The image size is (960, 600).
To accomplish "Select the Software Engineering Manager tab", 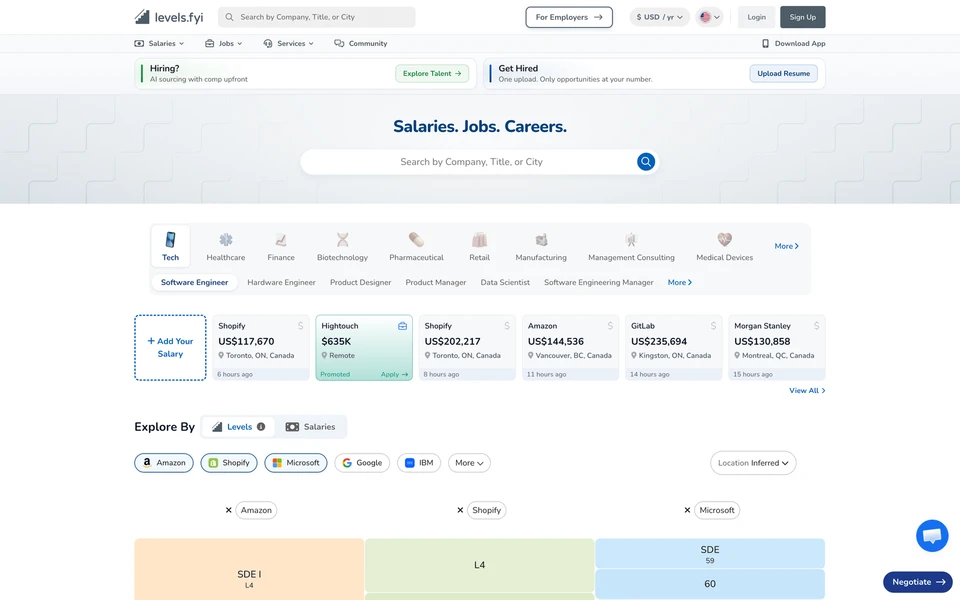I will (x=599, y=282).
